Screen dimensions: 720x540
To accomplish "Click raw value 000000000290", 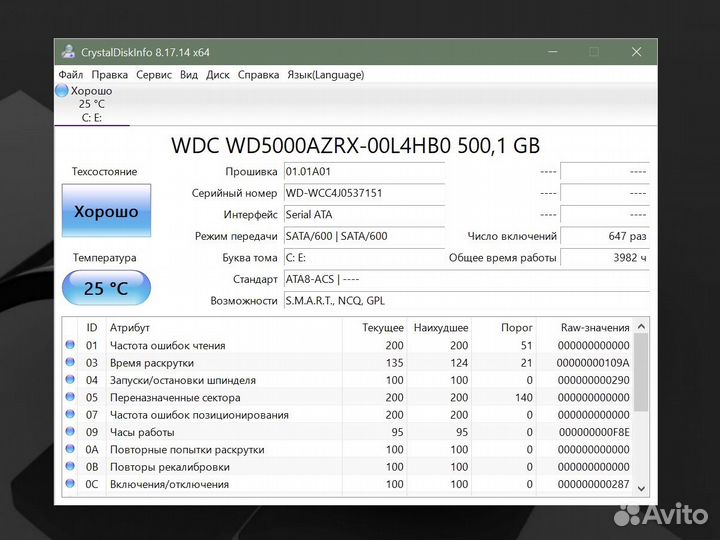I will [x=593, y=380].
